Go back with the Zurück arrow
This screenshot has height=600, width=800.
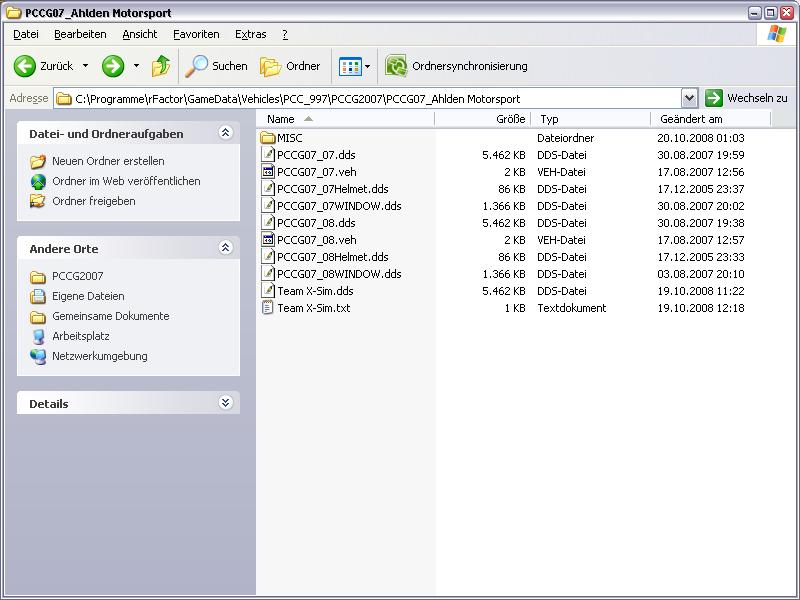(x=24, y=66)
